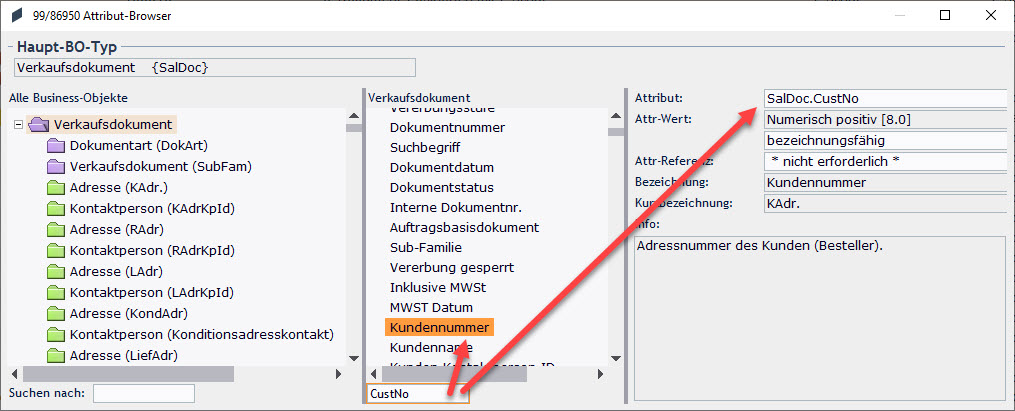Screen dimensions: 1015x411
Task: Select MWST Datum attribute
Action: tap(431, 307)
